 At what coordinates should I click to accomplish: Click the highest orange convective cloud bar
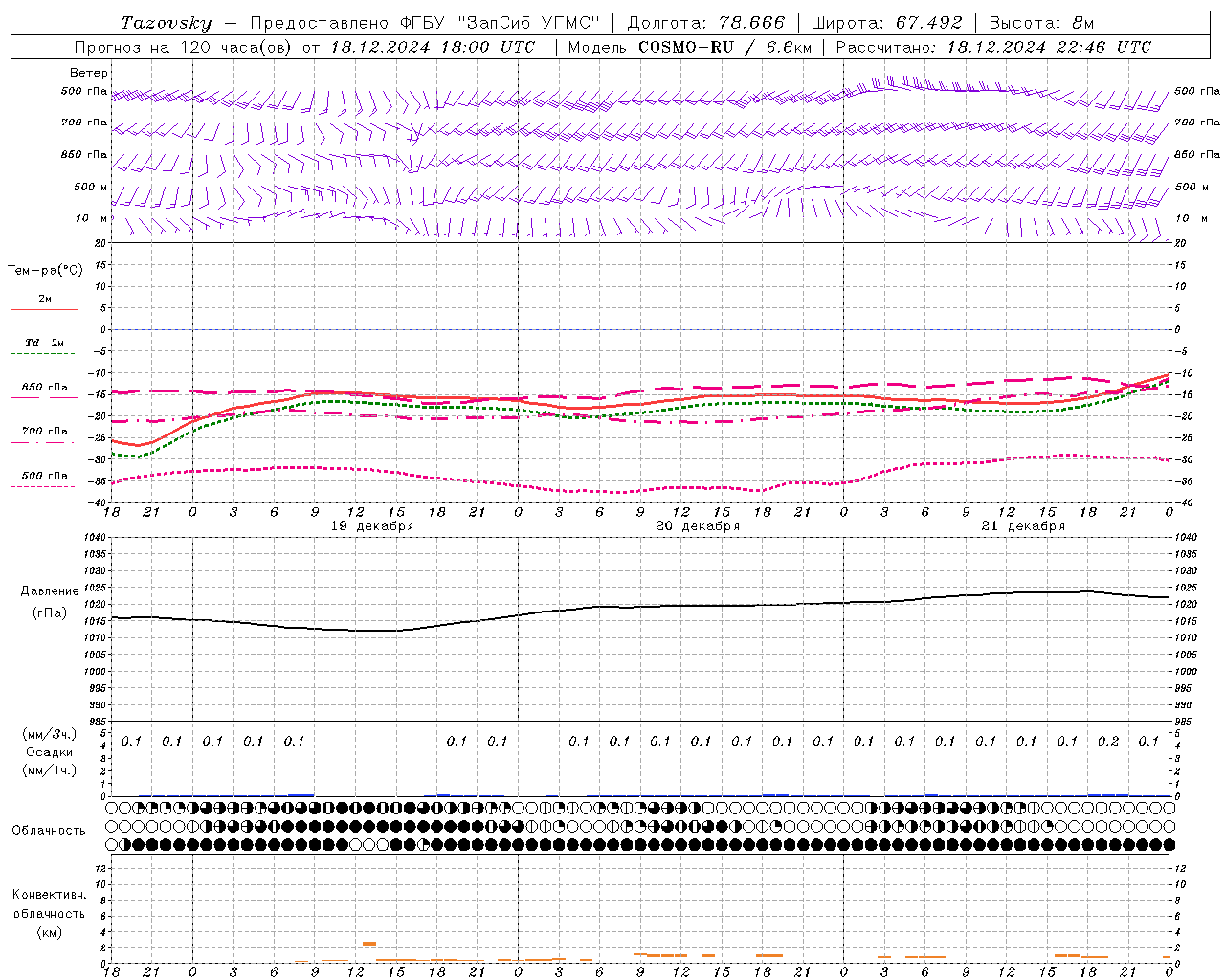369,944
